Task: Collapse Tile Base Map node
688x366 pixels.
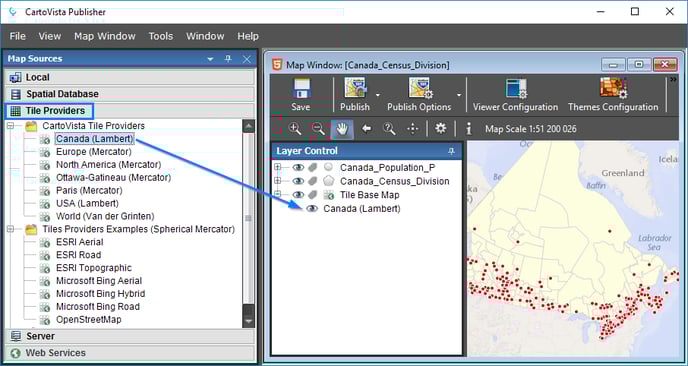Action: (277, 194)
